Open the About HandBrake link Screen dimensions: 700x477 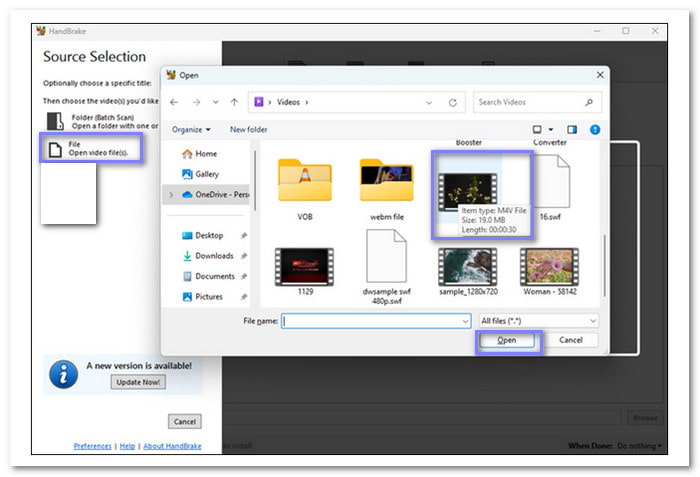click(x=172, y=446)
